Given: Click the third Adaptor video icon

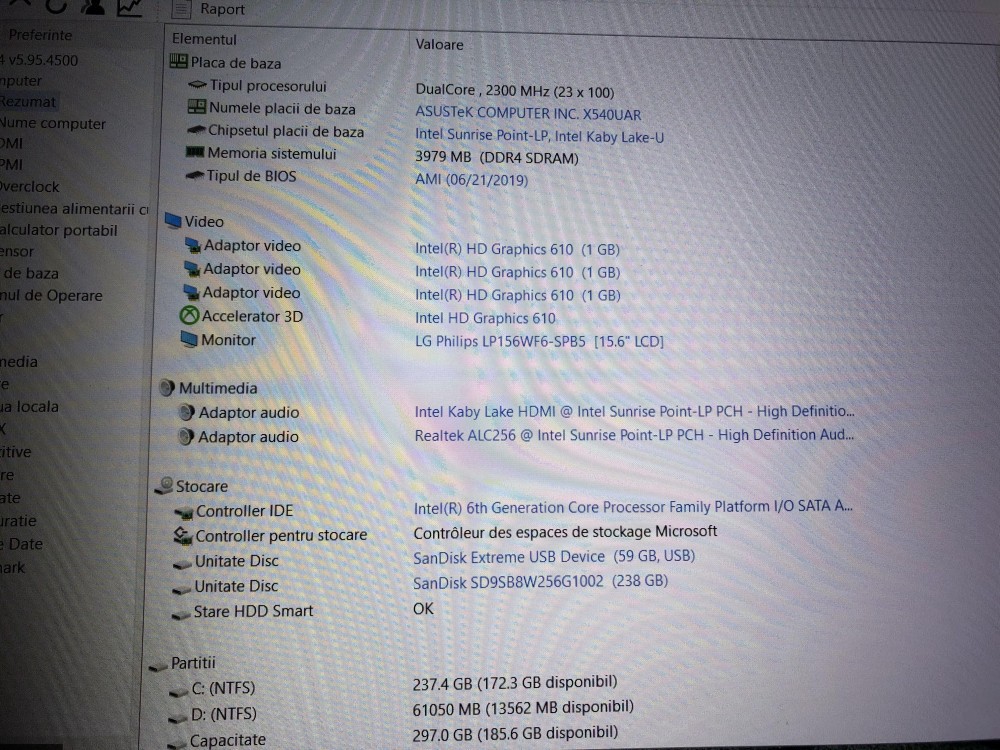Looking at the screenshot, I should 191,292.
